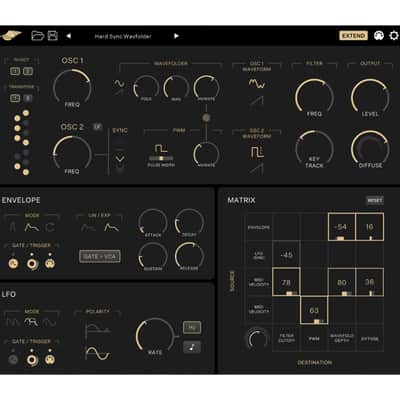Choose unipolar LFO polarity icon
This screenshot has height=400, width=400.
tap(97, 330)
